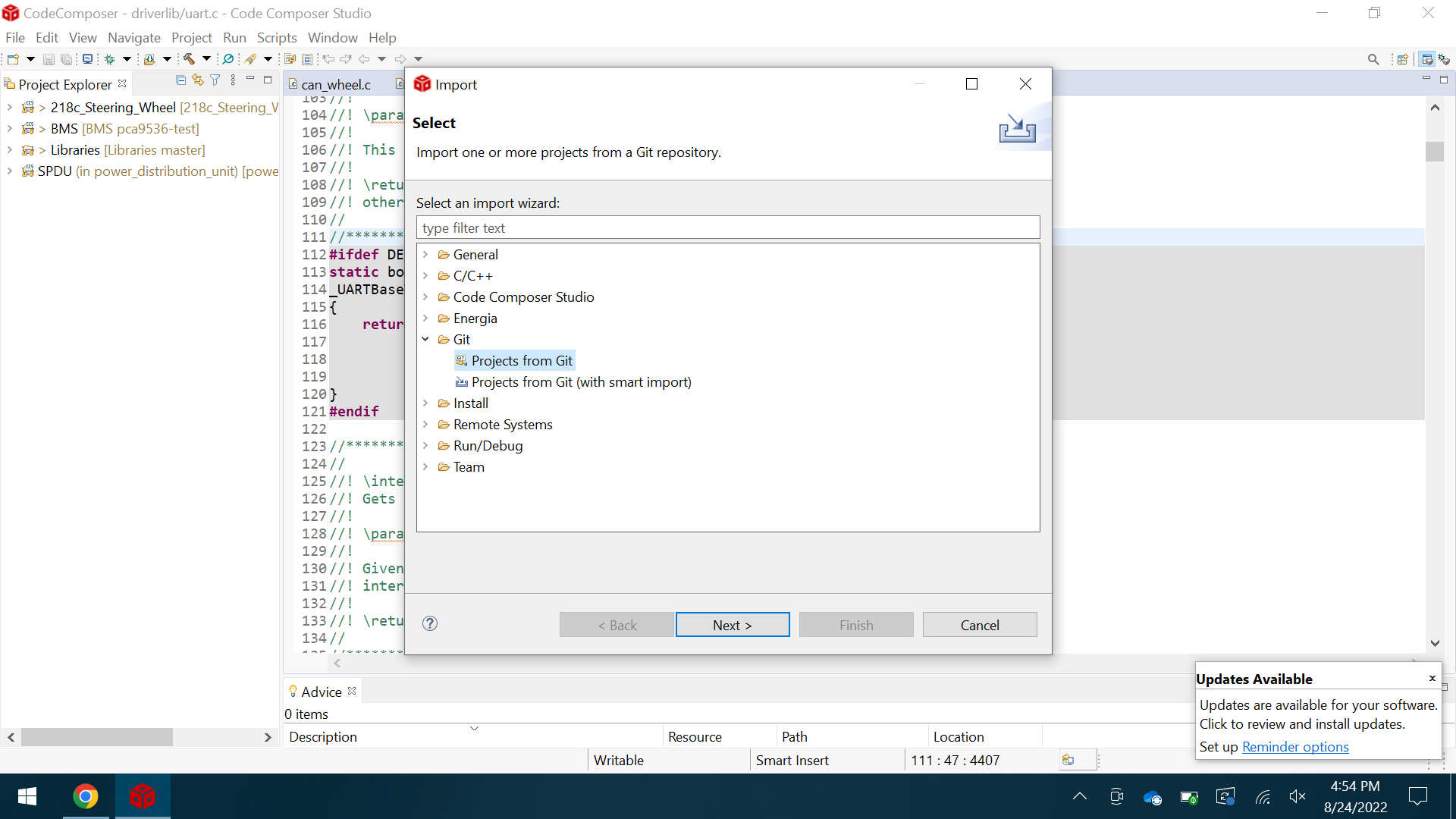Click the New wizard toolbar icon

13,59
